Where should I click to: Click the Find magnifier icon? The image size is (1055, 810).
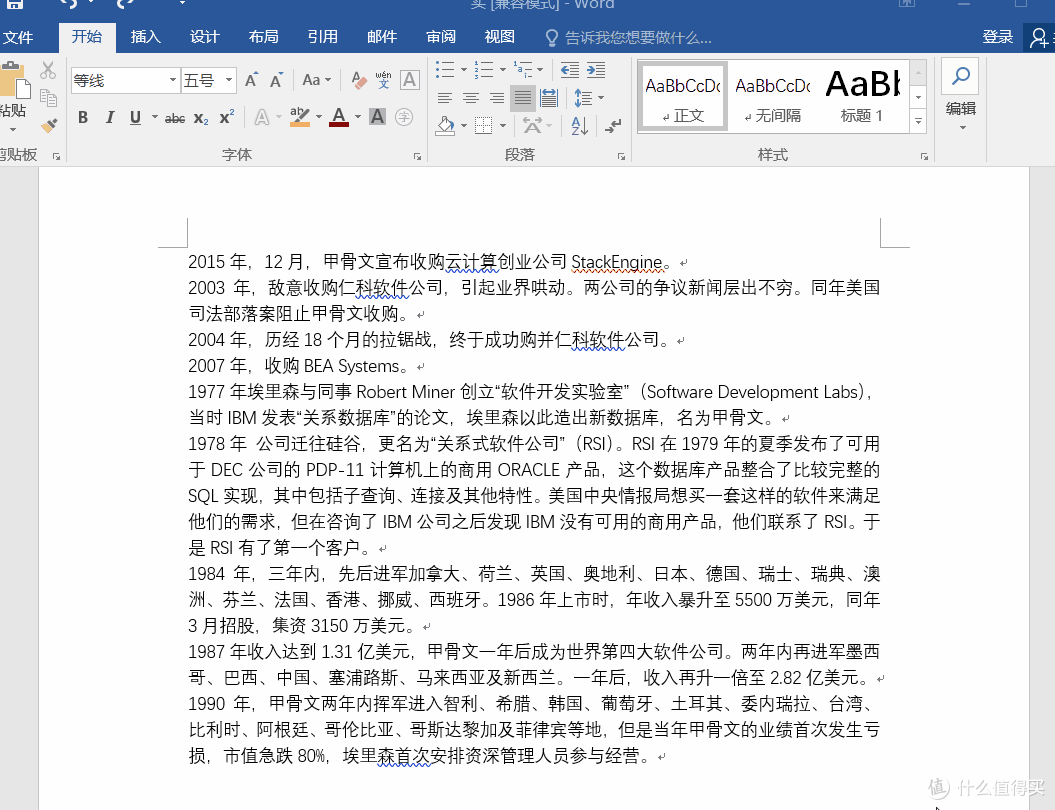[x=961, y=75]
